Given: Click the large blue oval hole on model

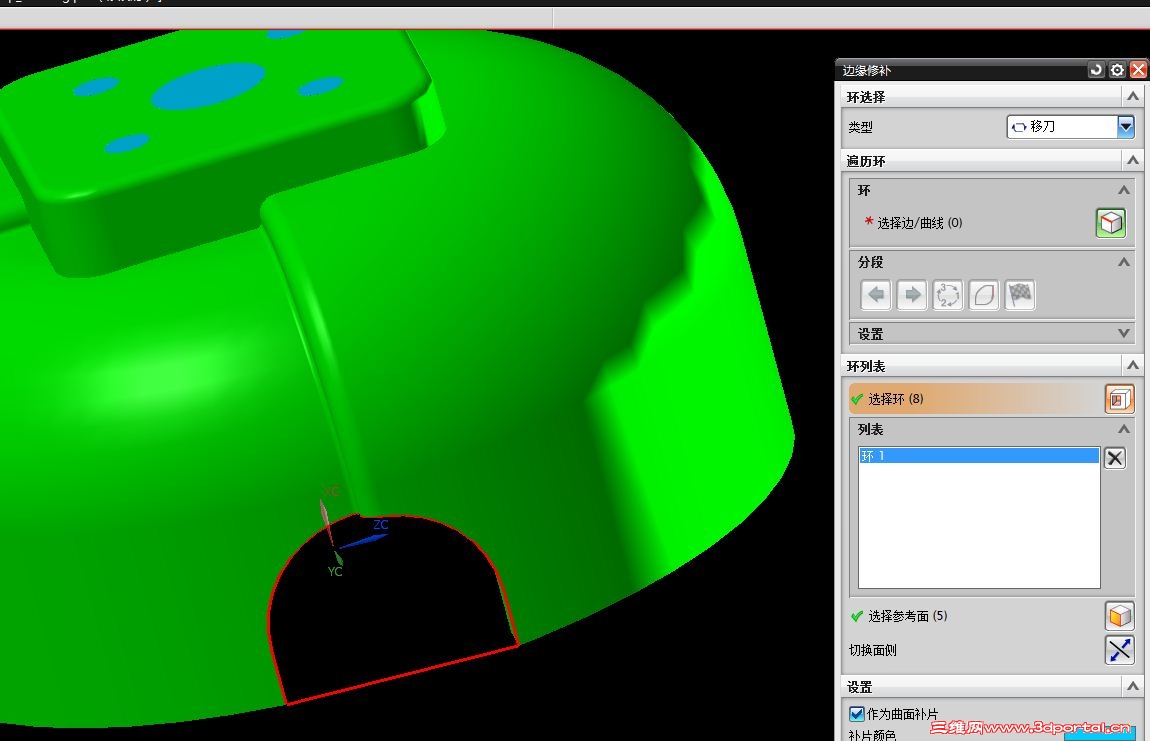Looking at the screenshot, I should [208, 86].
